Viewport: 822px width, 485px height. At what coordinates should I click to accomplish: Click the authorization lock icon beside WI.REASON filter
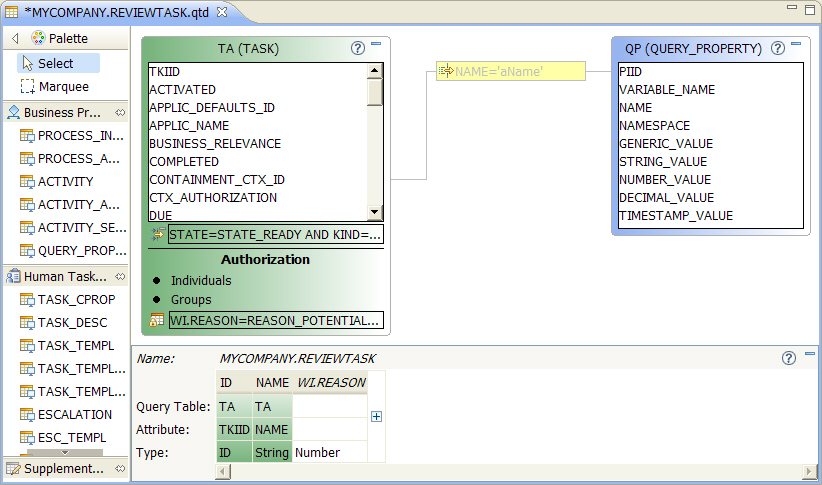[x=157, y=320]
